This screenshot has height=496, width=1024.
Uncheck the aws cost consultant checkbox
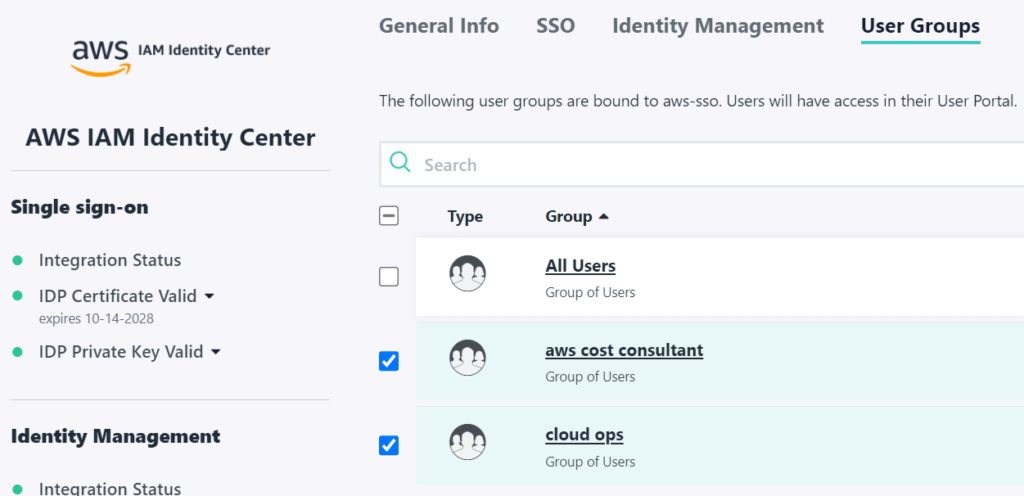(389, 361)
